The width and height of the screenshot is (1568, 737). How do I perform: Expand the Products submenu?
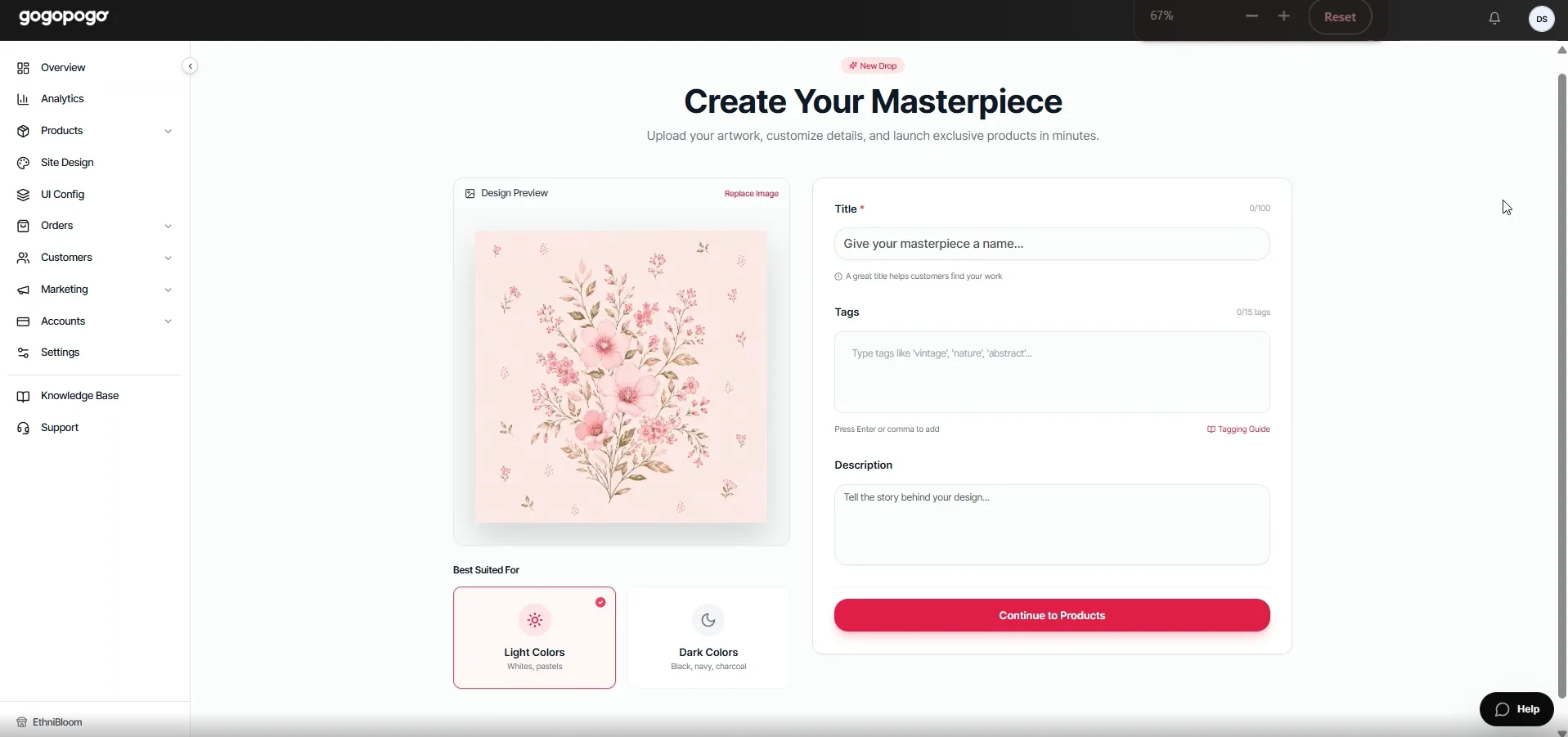coord(168,131)
